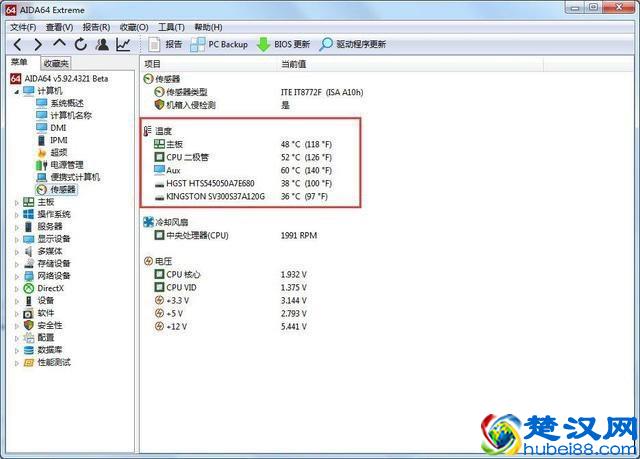Viewport: 640px width, 459px height.
Task: Open the graph chart toolbar icon
Action: pyautogui.click(x=123, y=44)
